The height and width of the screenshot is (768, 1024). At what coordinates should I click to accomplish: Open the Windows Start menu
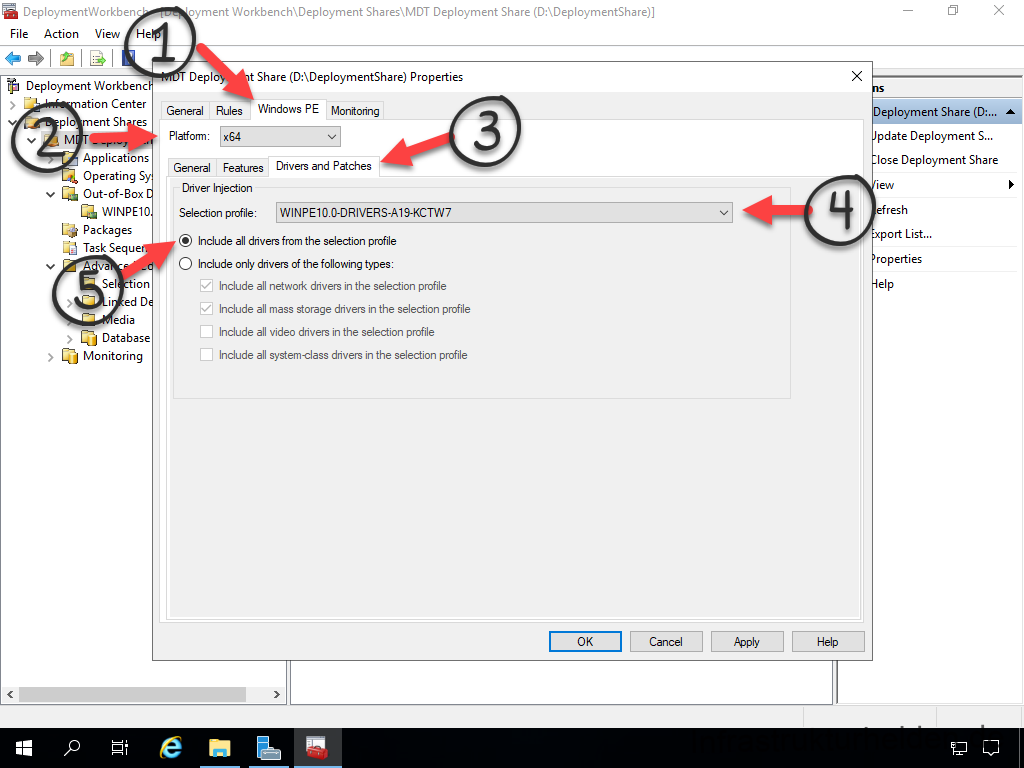coord(24,748)
